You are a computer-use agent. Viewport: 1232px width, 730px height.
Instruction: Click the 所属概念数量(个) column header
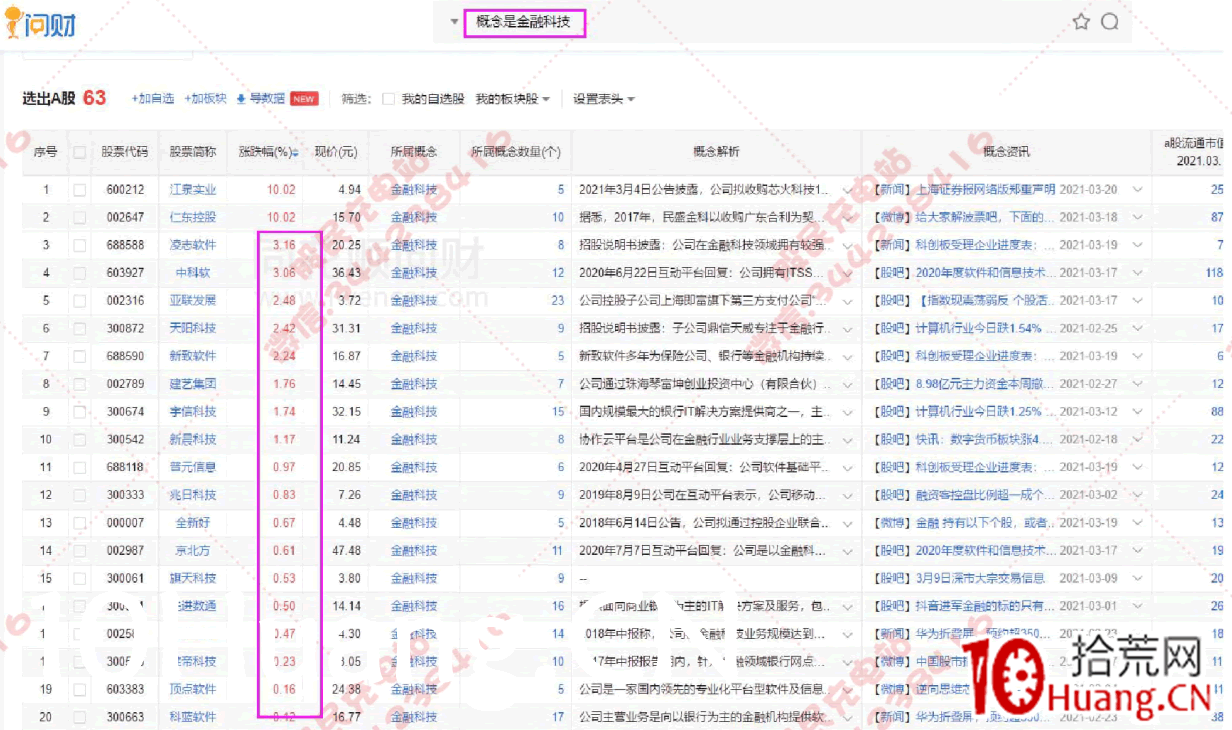515,153
